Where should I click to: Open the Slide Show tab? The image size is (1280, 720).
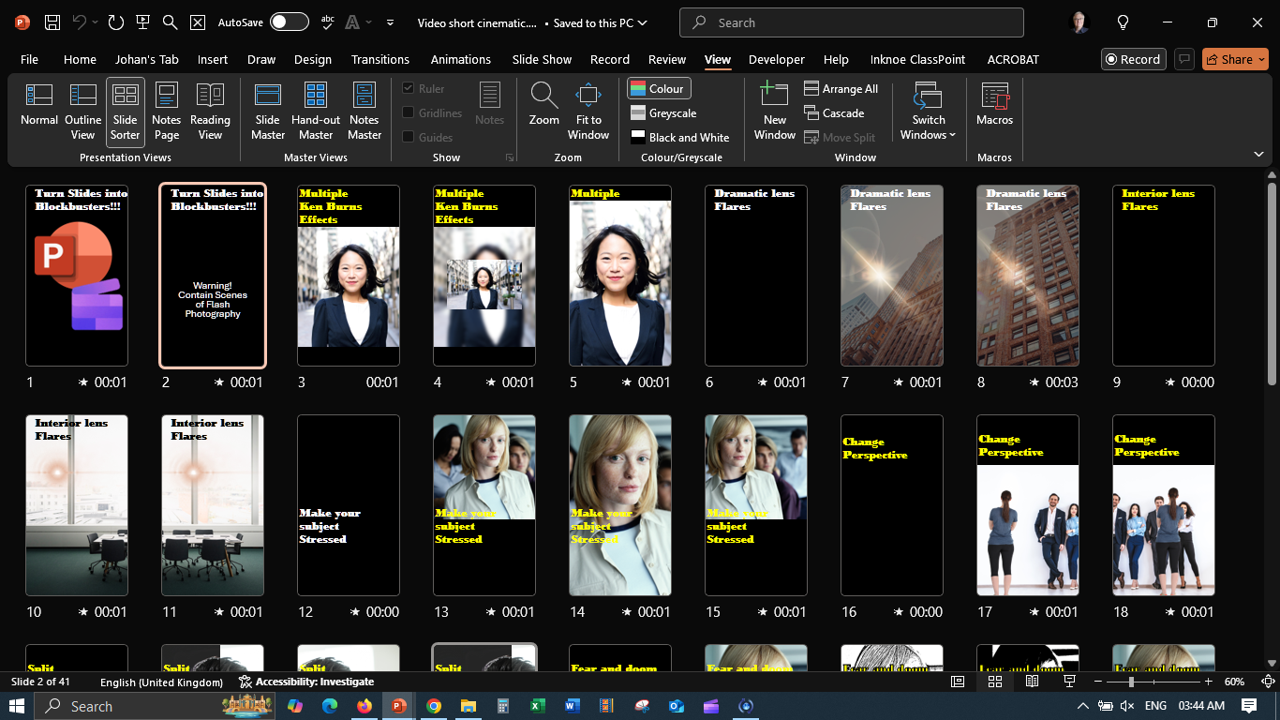[x=542, y=59]
